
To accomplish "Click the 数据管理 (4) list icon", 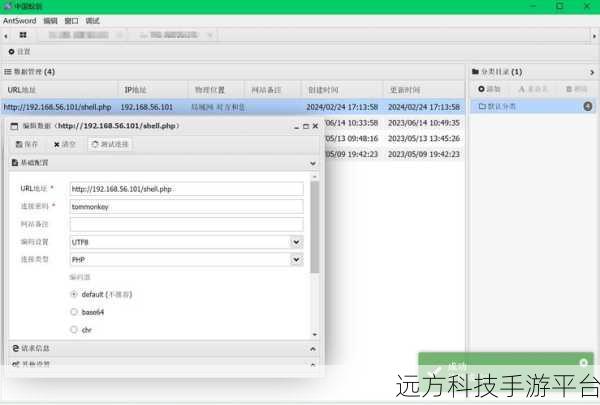I will pyautogui.click(x=8, y=72).
